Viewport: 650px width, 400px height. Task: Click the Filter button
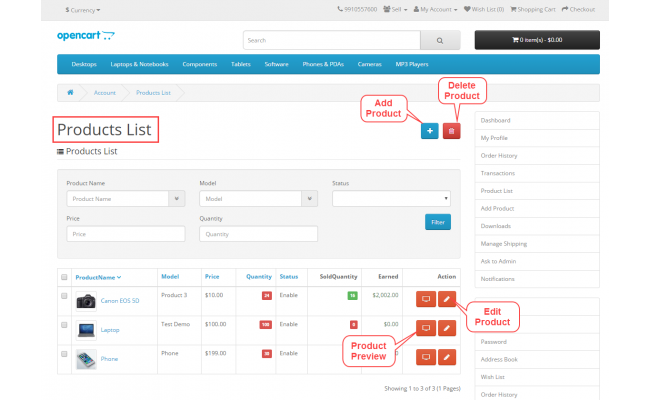(x=438, y=222)
